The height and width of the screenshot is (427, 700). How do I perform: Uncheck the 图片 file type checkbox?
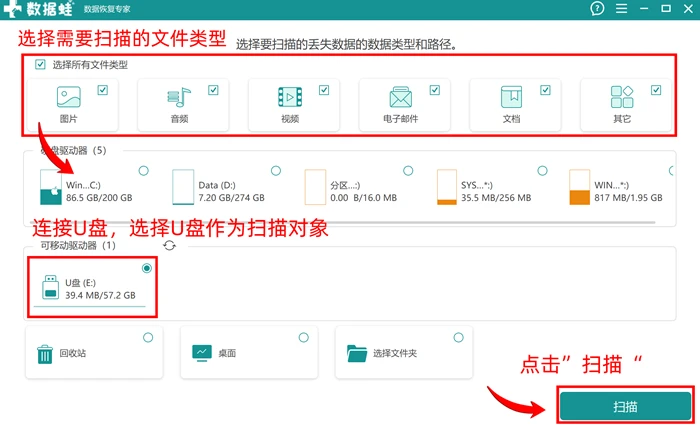[x=103, y=90]
